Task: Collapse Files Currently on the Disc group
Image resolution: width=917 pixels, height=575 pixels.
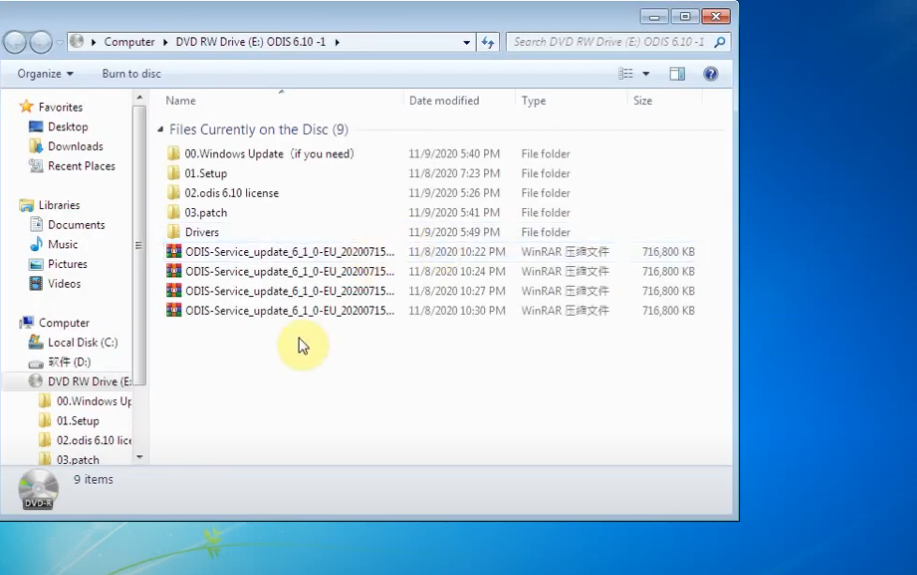Action: (x=160, y=129)
